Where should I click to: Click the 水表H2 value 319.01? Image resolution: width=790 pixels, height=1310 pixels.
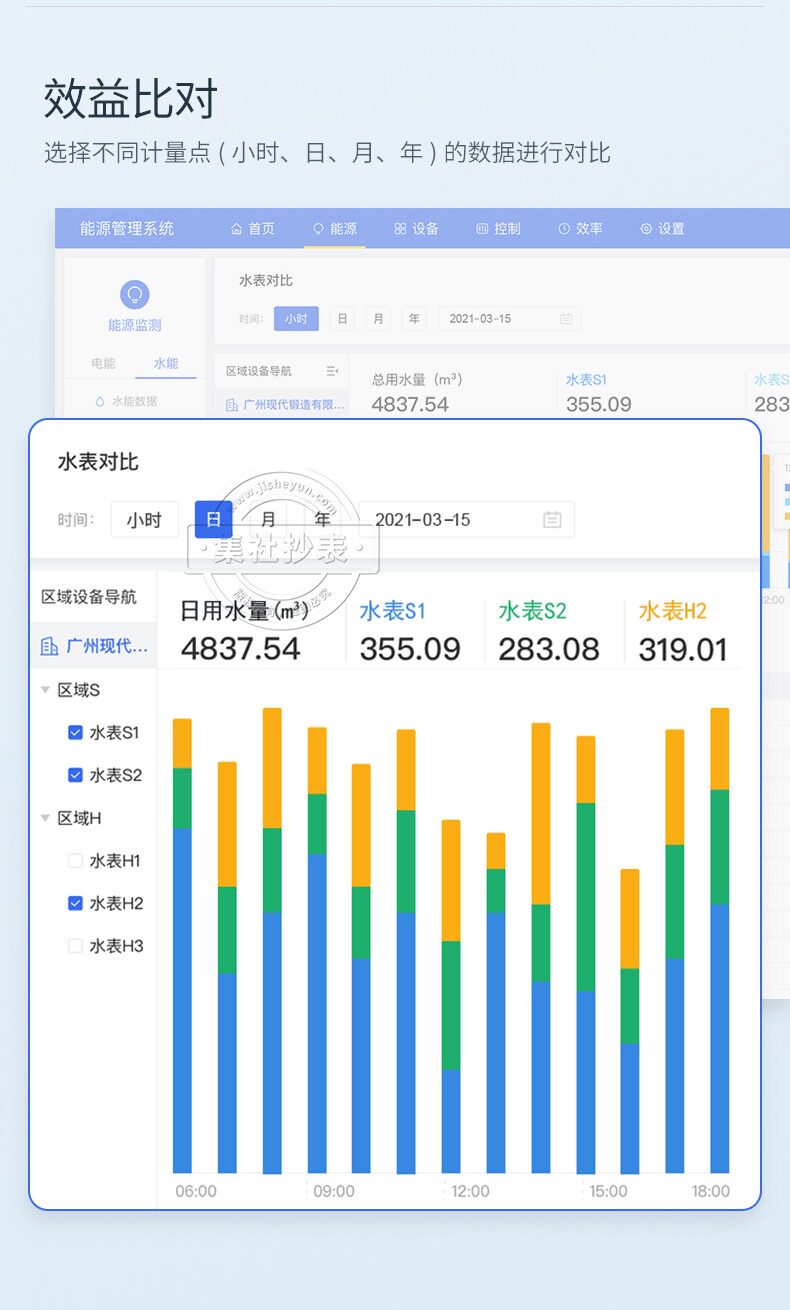tap(683, 649)
